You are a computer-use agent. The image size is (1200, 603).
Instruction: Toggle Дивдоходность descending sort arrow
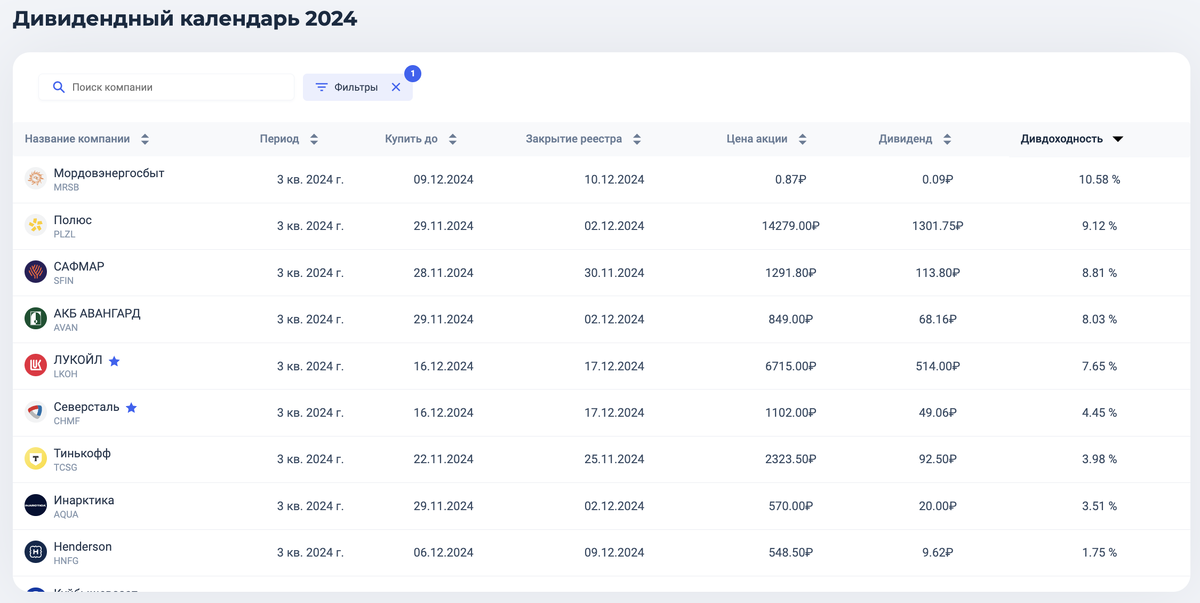(1118, 139)
